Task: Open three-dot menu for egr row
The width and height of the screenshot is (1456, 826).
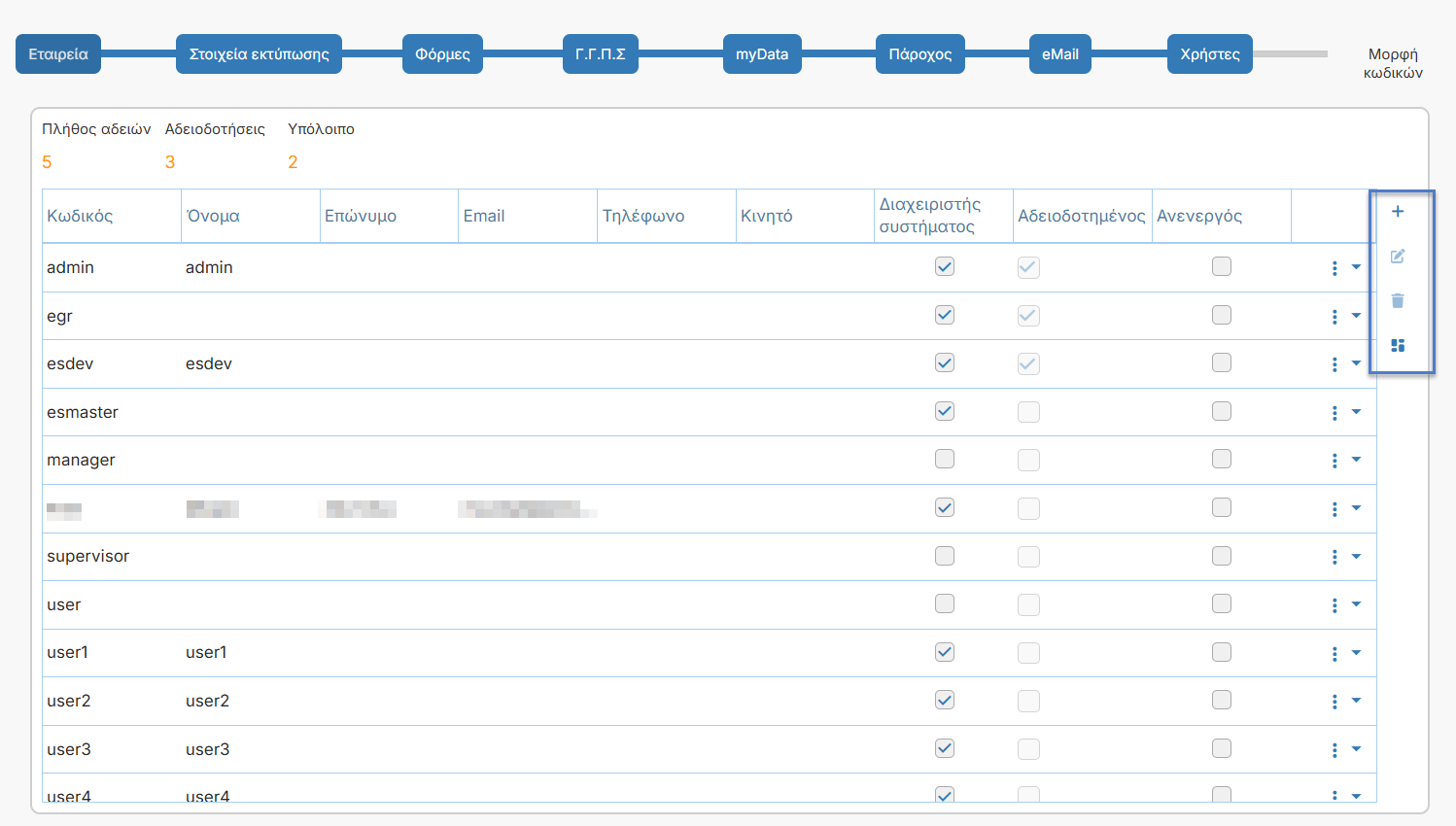Action: click(1335, 317)
